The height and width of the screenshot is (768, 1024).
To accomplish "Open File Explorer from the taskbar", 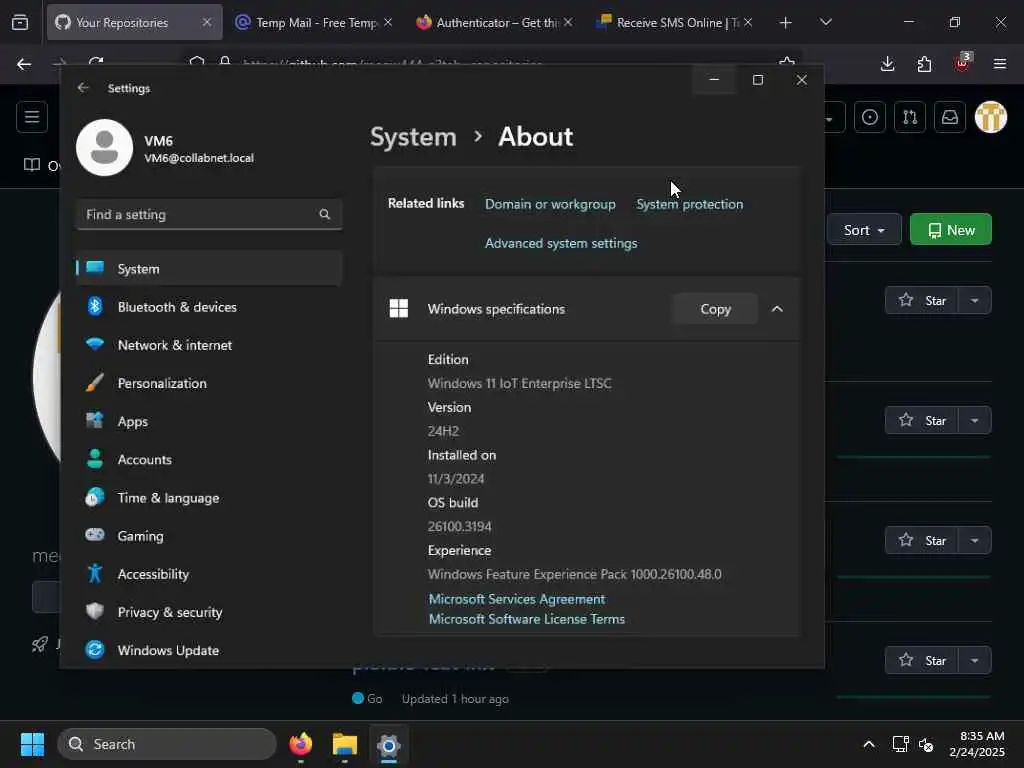I will (345, 744).
